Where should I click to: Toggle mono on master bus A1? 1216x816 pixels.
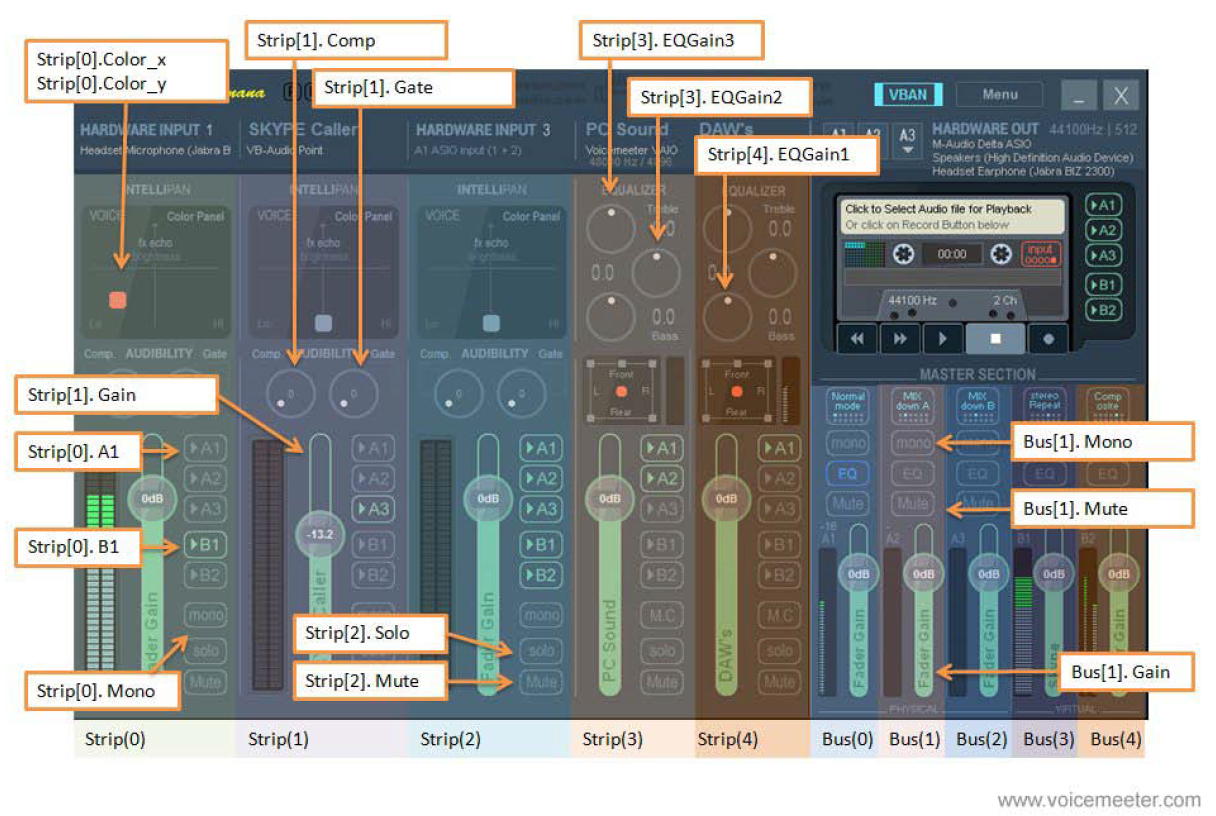(x=848, y=443)
